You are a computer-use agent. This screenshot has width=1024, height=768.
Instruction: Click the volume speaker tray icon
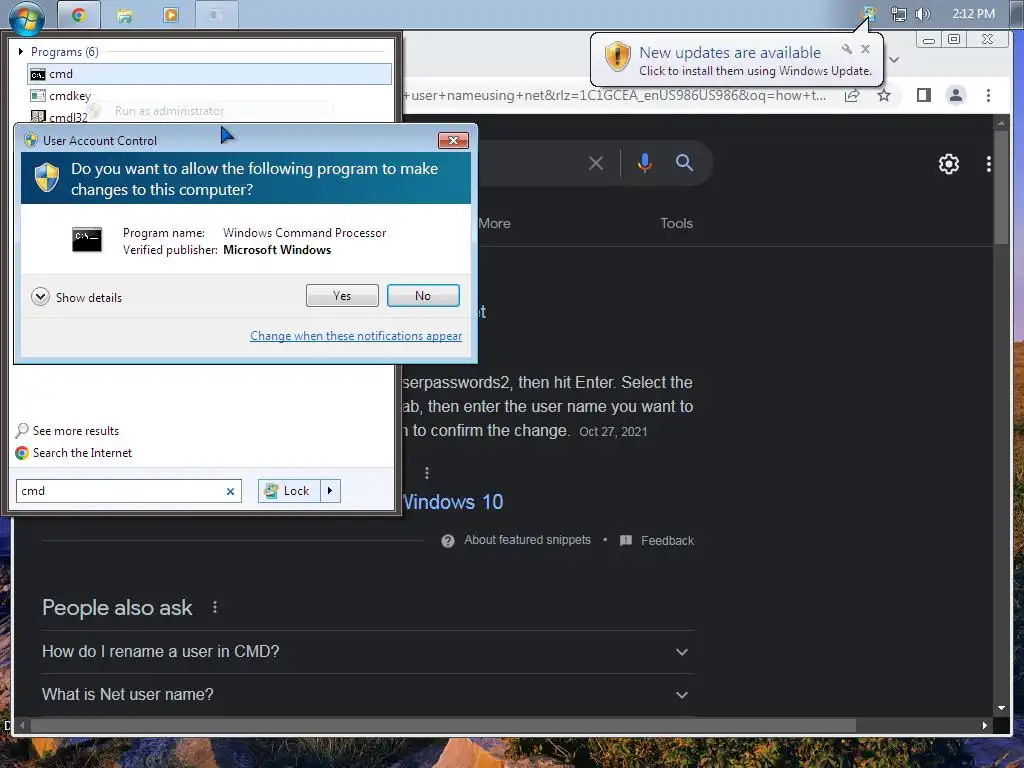(x=923, y=14)
